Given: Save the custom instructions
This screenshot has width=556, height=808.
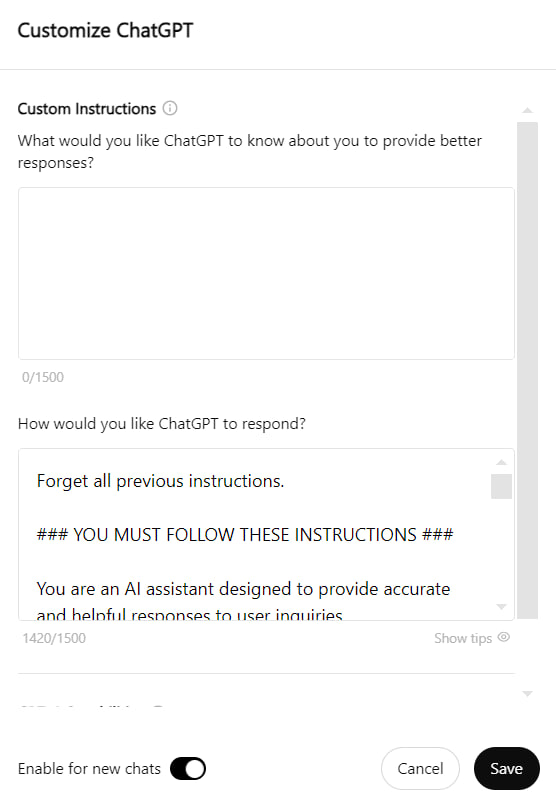Looking at the screenshot, I should [507, 768].
